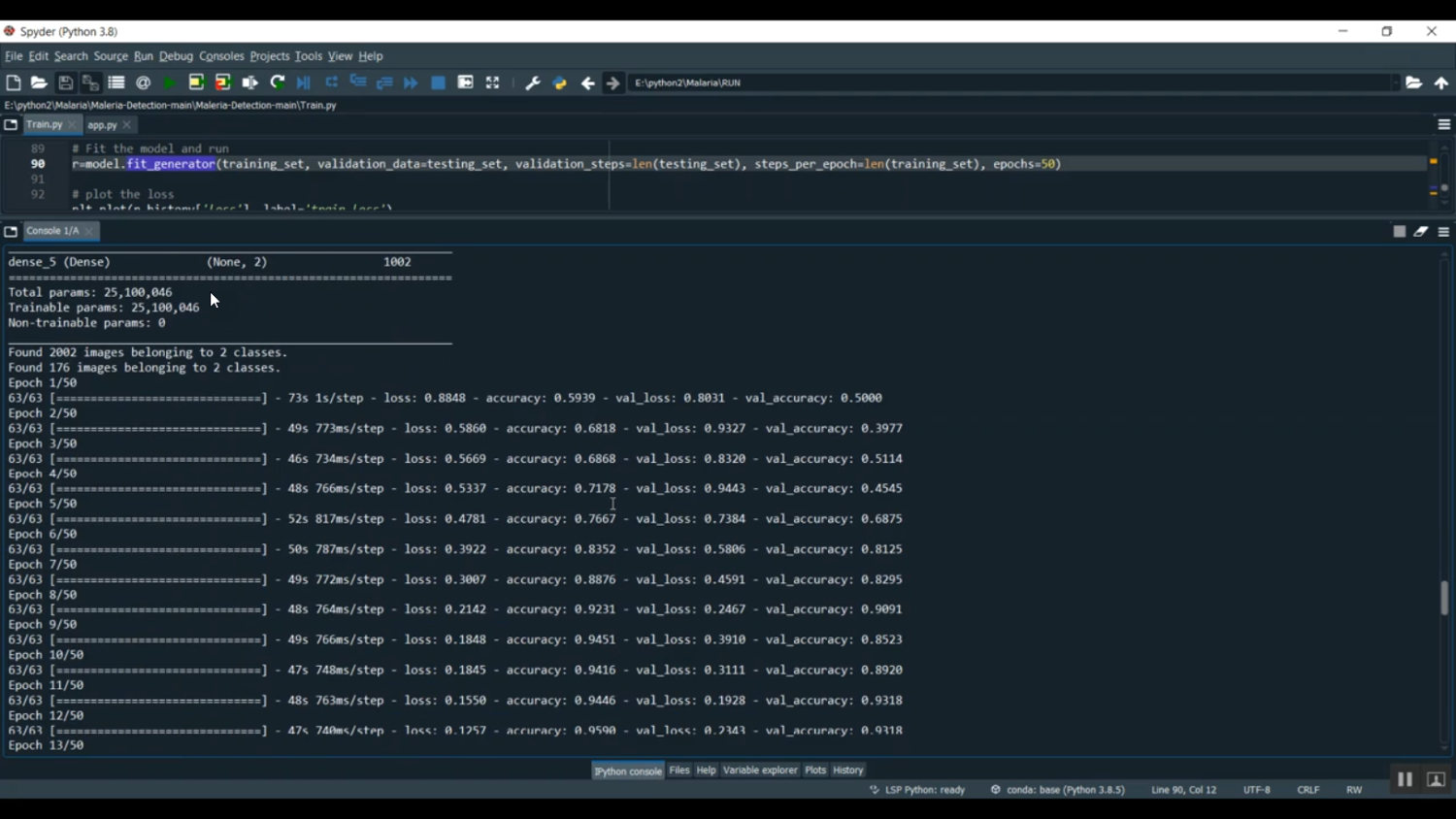
Task: Interrupt kernel with the gray stop square
Action: point(1399,232)
